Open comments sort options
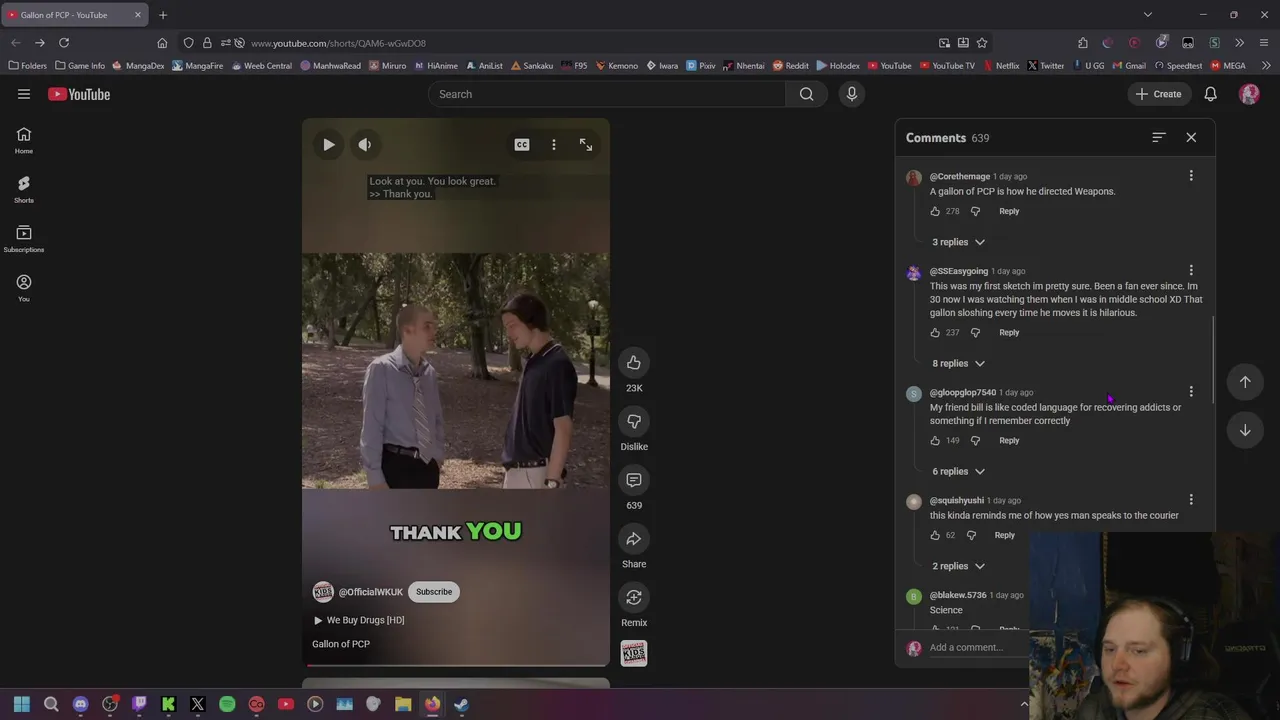The width and height of the screenshot is (1280, 720). click(1158, 137)
